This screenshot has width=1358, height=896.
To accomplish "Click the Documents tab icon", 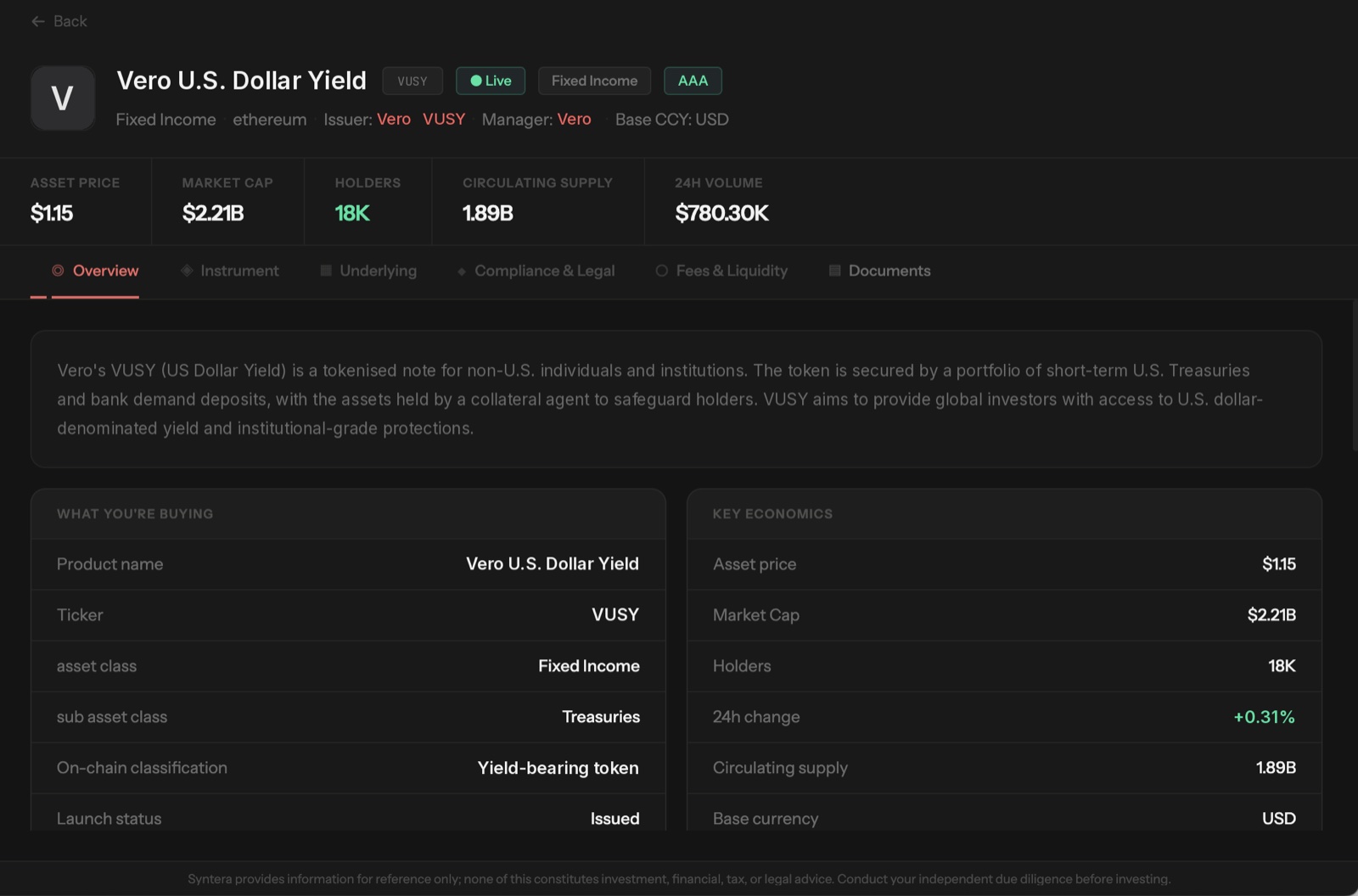I will 835,271.
